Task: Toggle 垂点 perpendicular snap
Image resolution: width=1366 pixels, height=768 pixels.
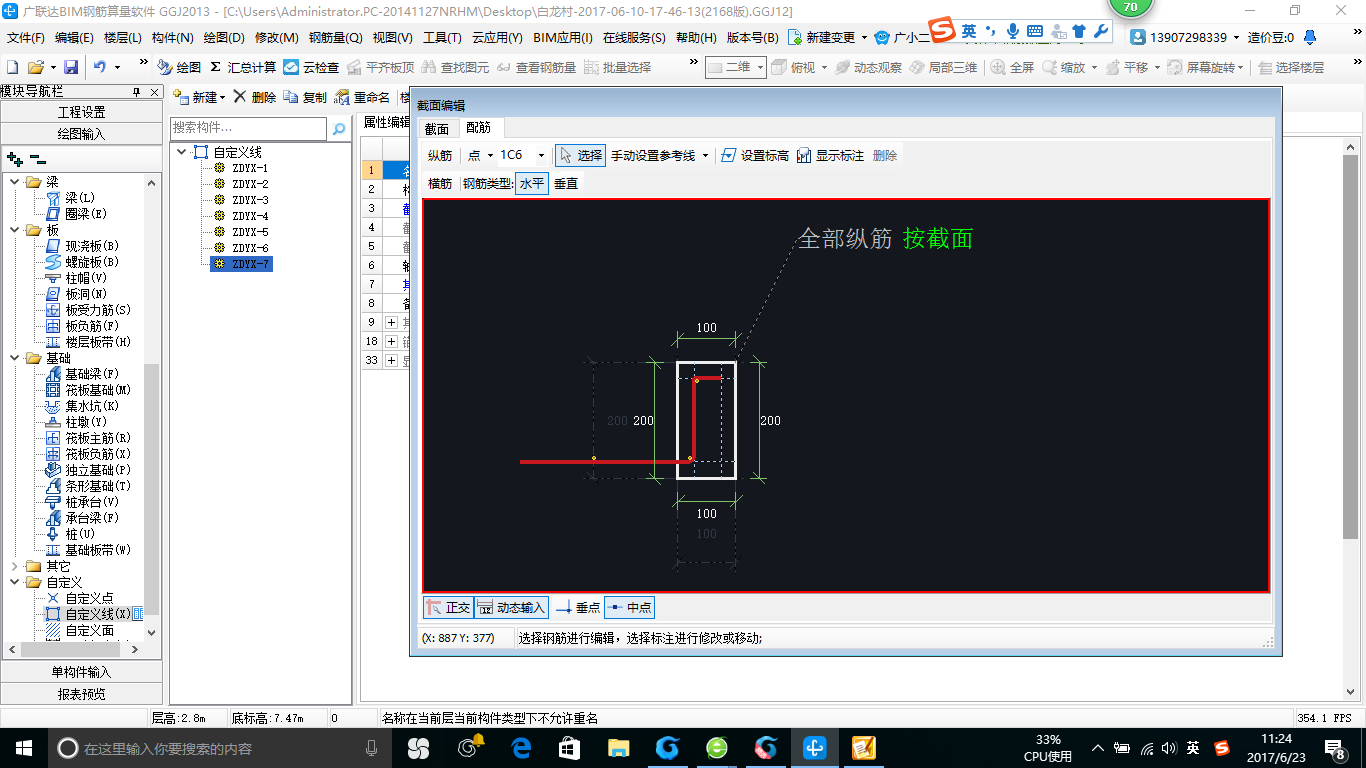Action: (578, 607)
